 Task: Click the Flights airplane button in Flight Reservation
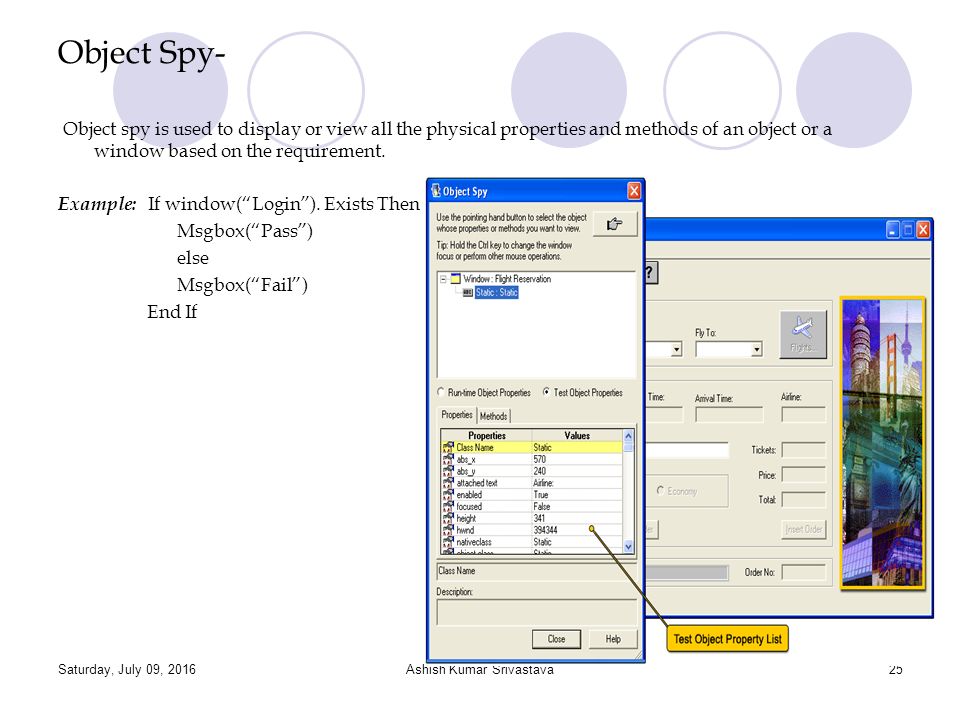click(x=803, y=334)
